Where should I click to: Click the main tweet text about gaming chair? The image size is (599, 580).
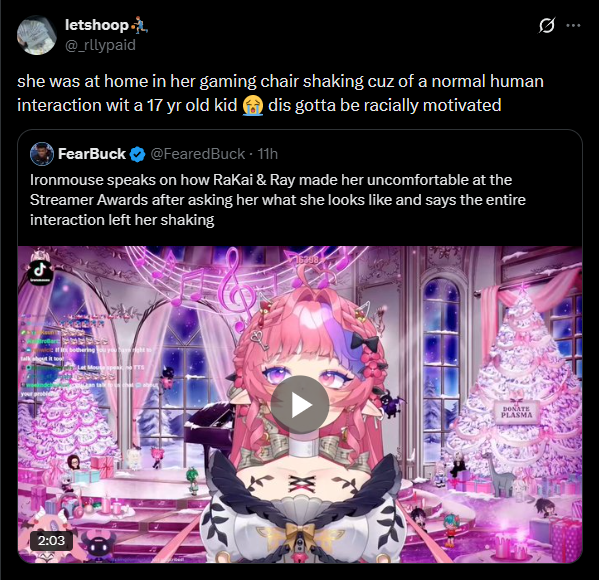coord(280,93)
